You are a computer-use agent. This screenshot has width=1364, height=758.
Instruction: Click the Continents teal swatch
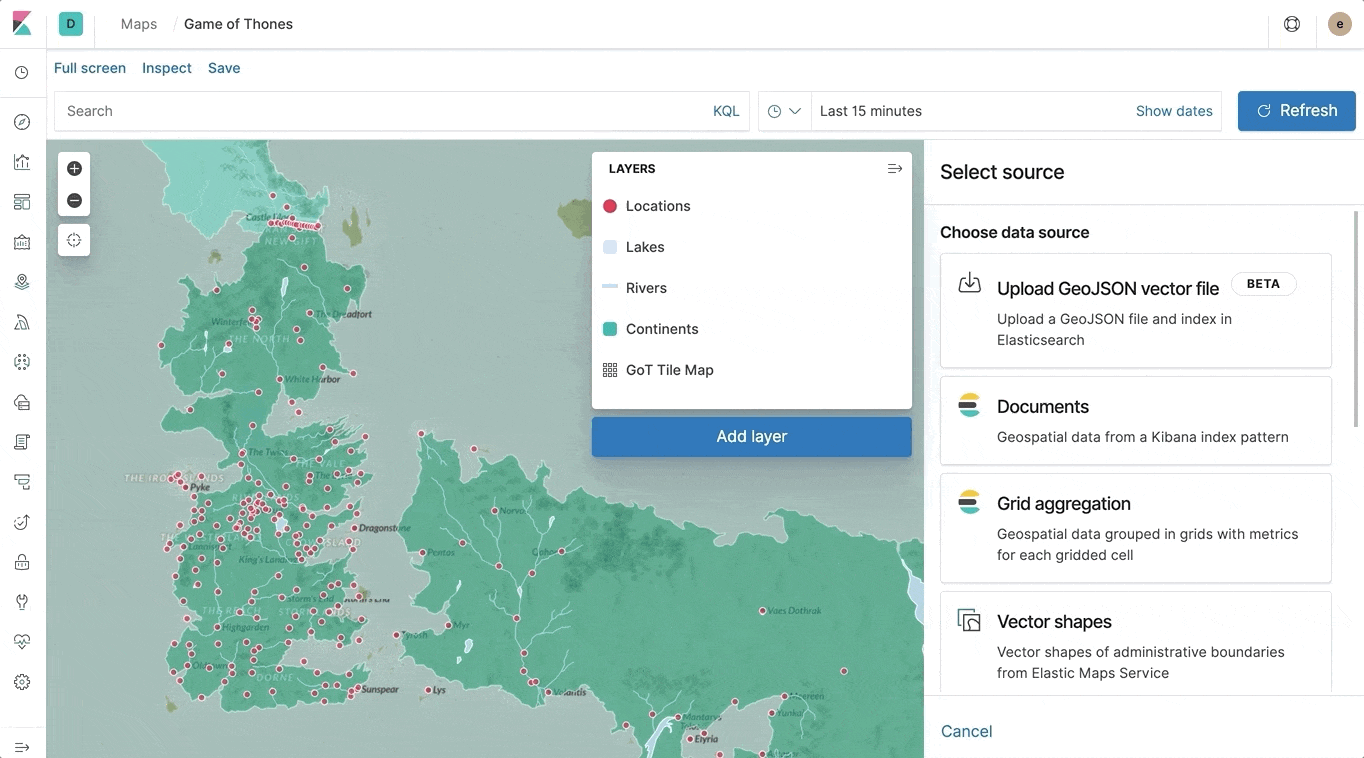(610, 329)
